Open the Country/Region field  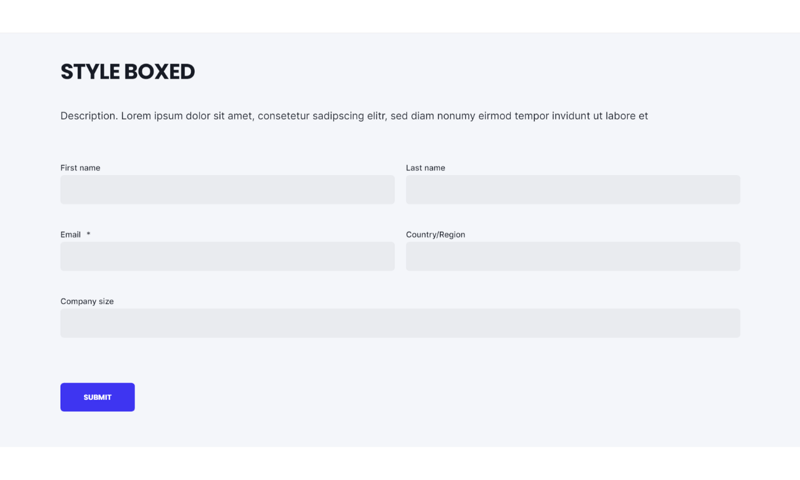[x=573, y=256]
